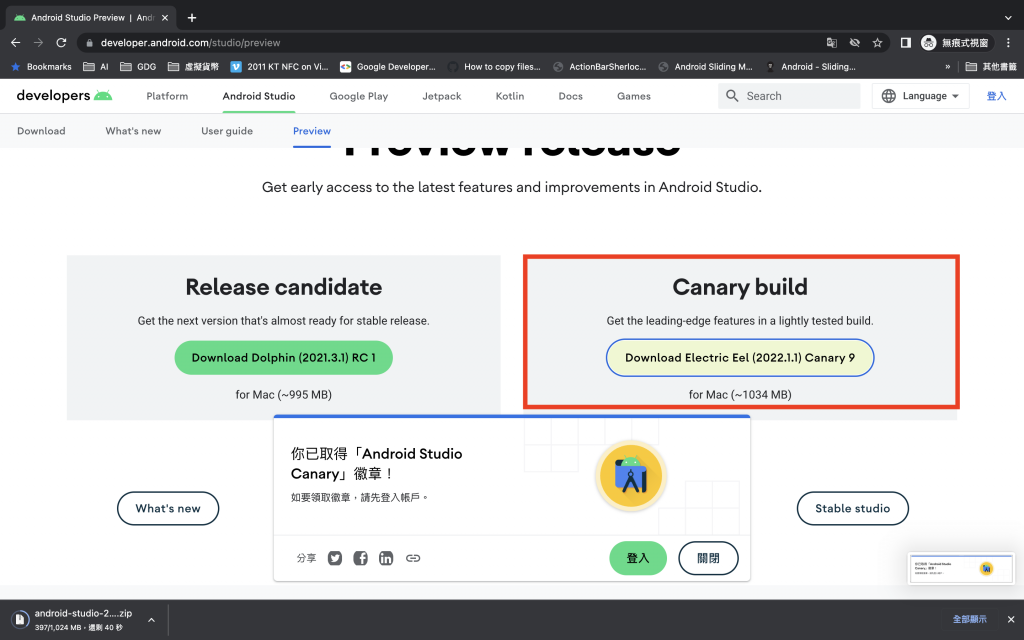Share the badge on Facebook
This screenshot has height=640, width=1024.
360,558
